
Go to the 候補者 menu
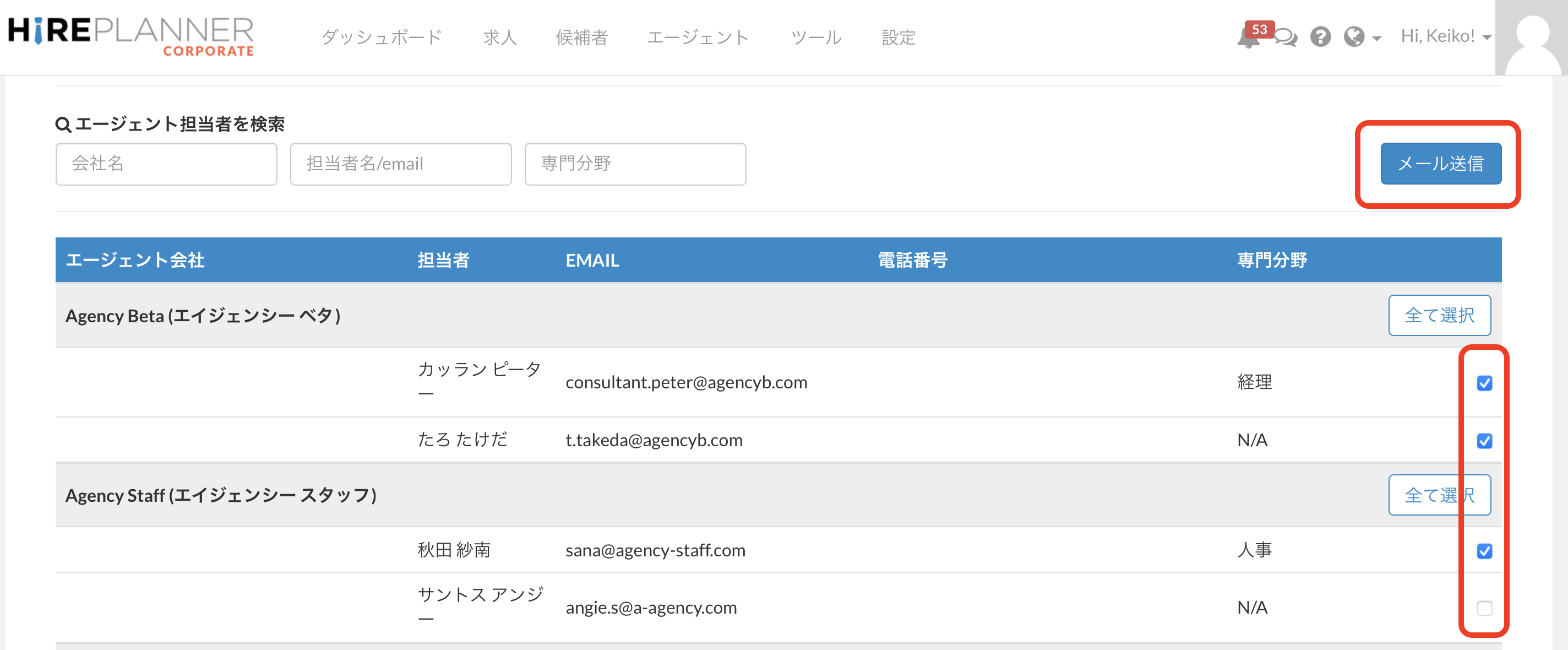tap(581, 38)
